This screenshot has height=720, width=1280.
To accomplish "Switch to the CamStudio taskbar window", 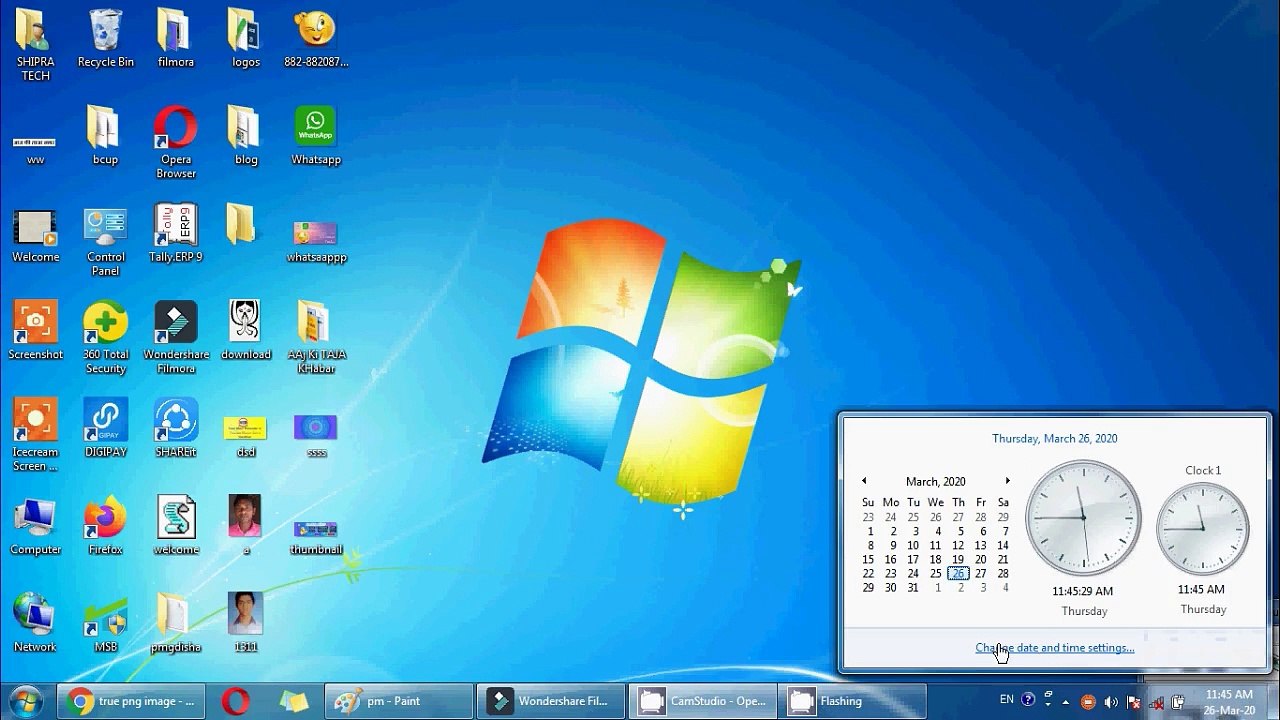I will point(703,701).
